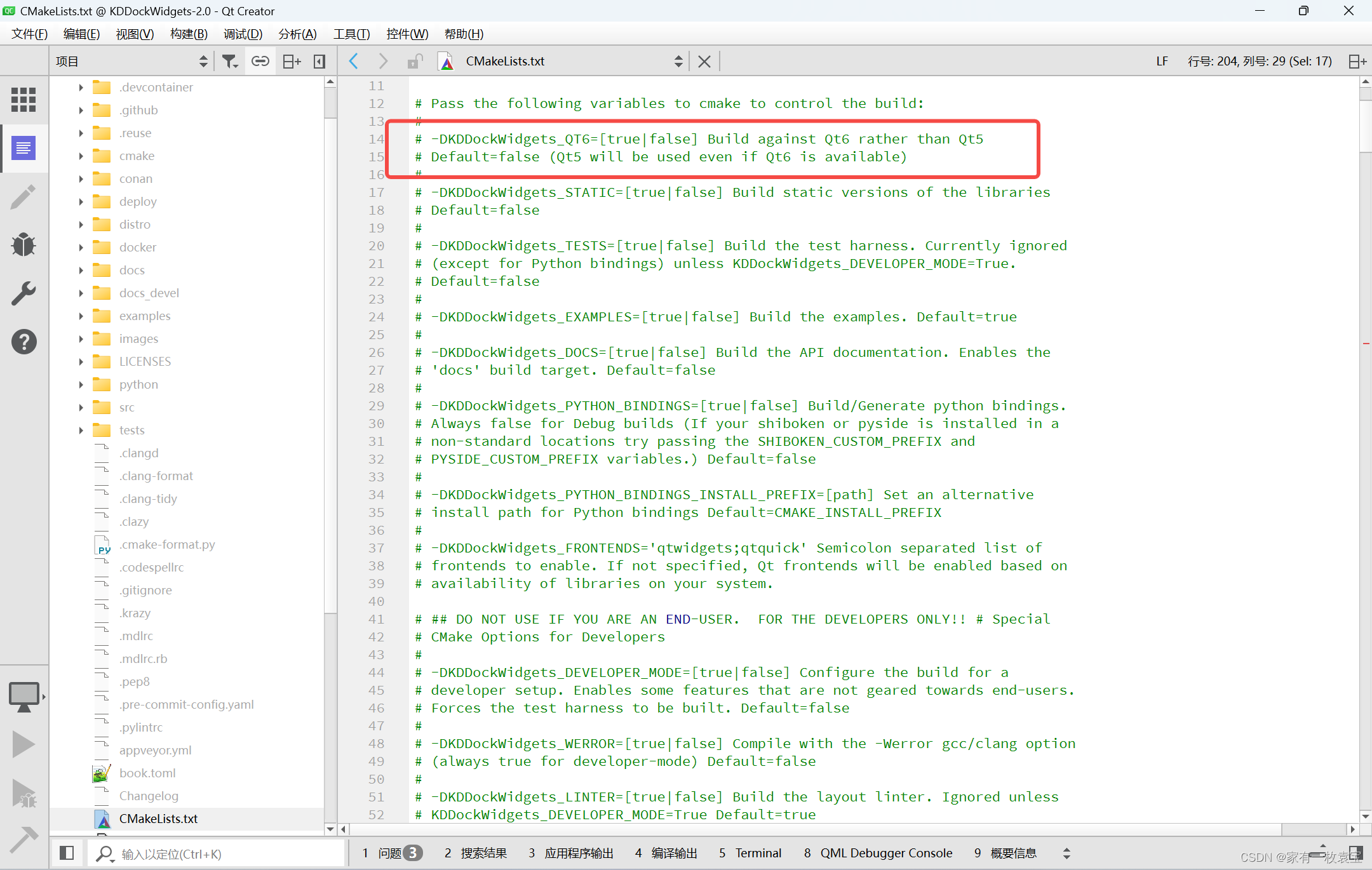Click the editor vertical scrollbar thumb
Screen dimensions: 1372x870
[1366, 126]
